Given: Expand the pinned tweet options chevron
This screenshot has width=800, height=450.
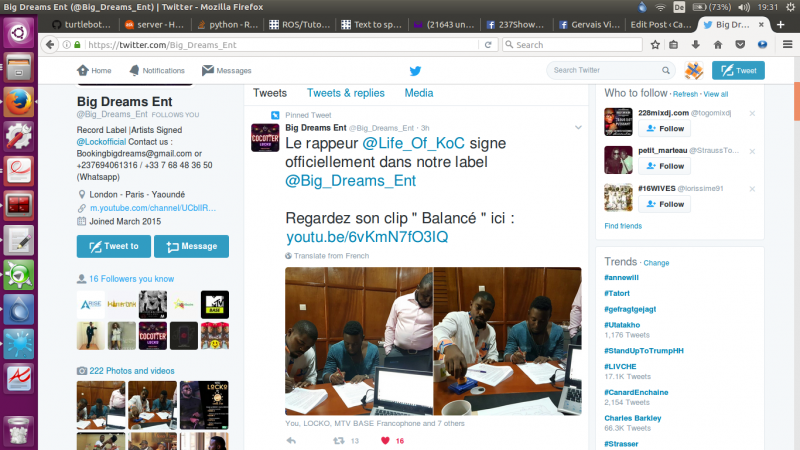Looking at the screenshot, I should coord(577,128).
